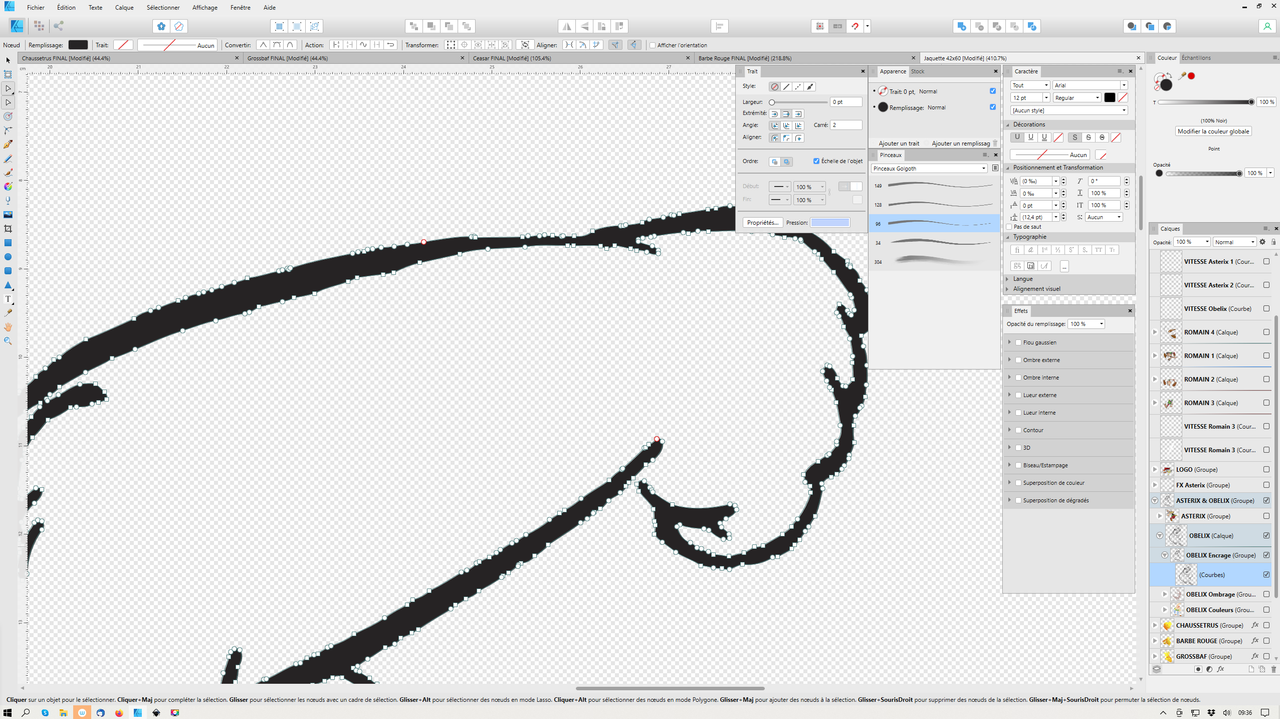Open layer blend mode Normal dropdown
Viewport: 1280px width, 719px height.
click(x=1234, y=242)
